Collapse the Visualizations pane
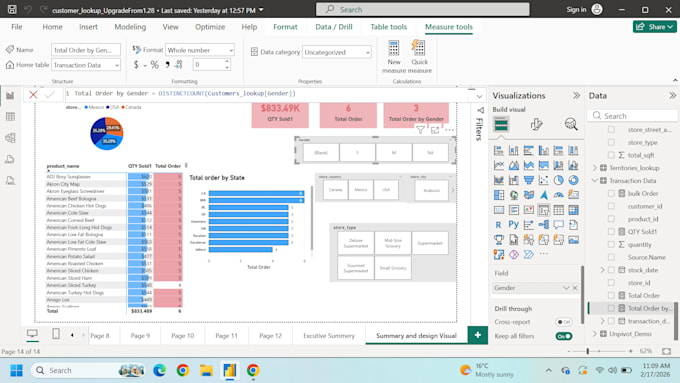 click(576, 95)
